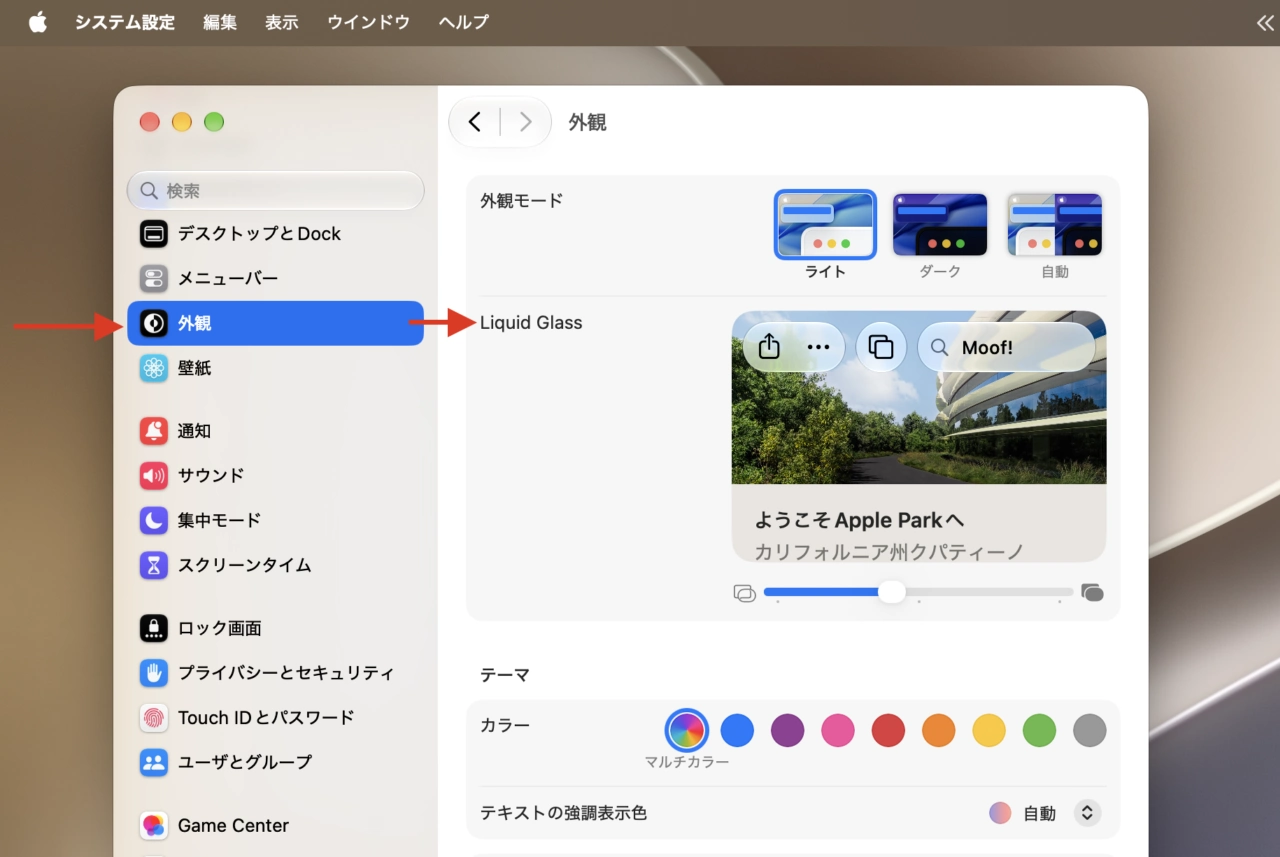Click the ようこそApple Parkへ heading text
The image size is (1280, 857).
[859, 521]
